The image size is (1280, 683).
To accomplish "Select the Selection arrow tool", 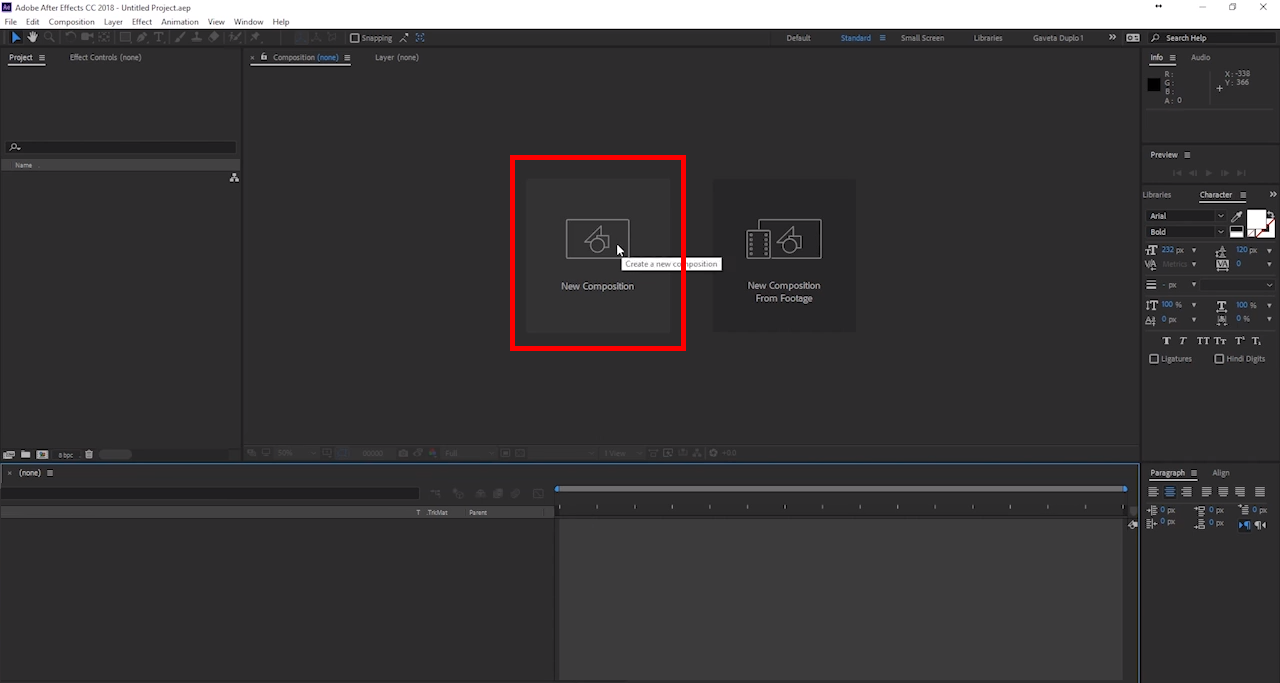I will point(16,38).
